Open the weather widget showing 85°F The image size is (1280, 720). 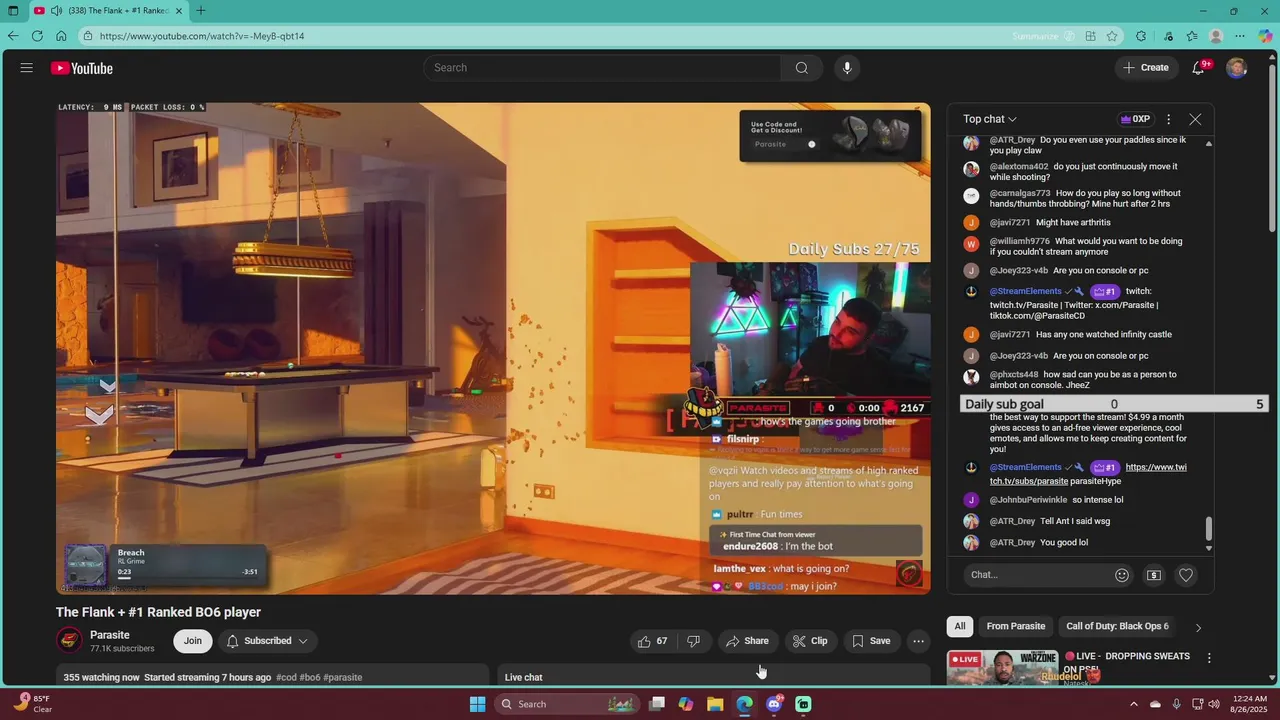tap(33, 704)
